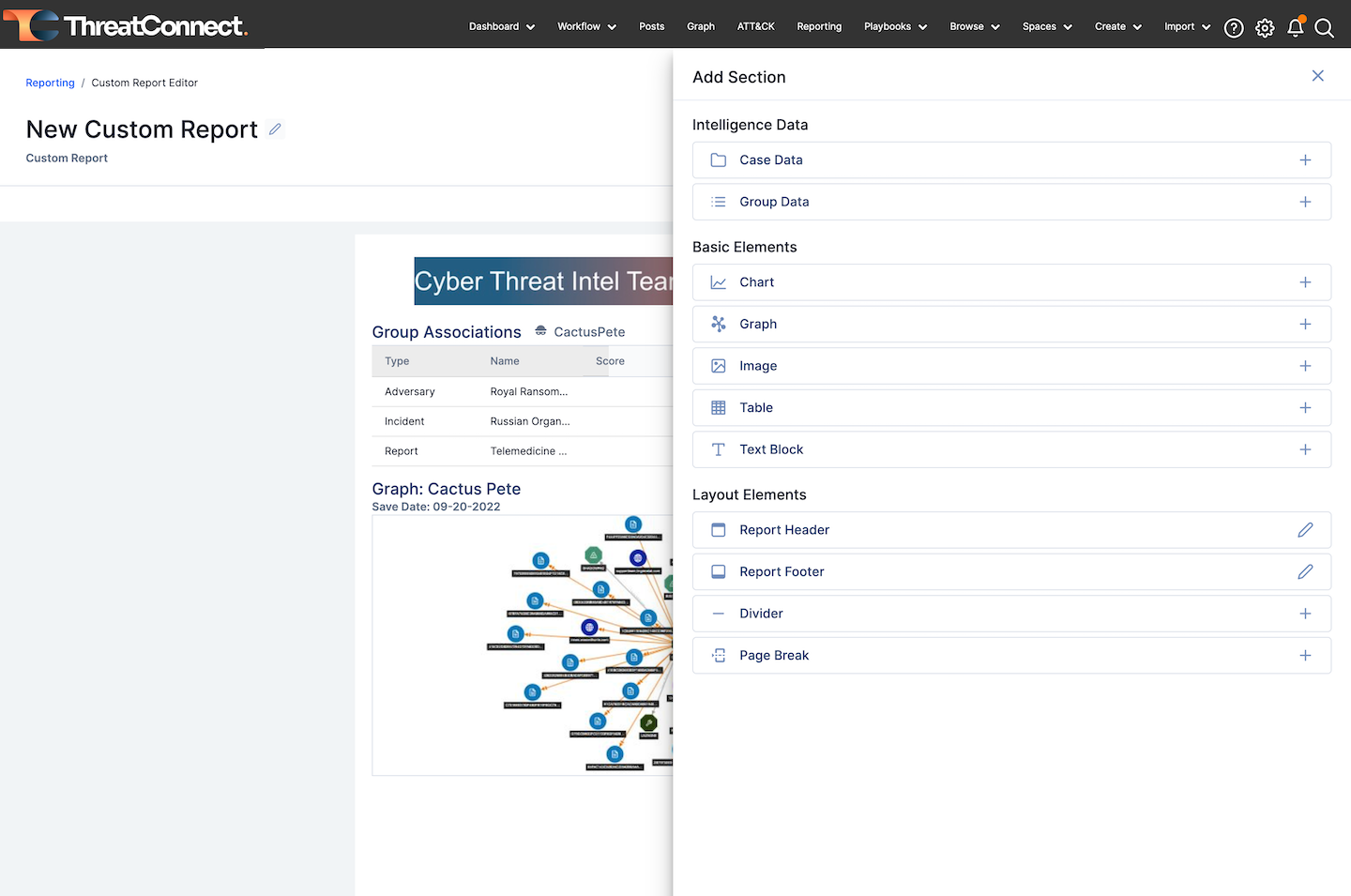Click the Cactus Pete graph image
Image resolution: width=1351 pixels, height=896 pixels.
tap(523, 645)
